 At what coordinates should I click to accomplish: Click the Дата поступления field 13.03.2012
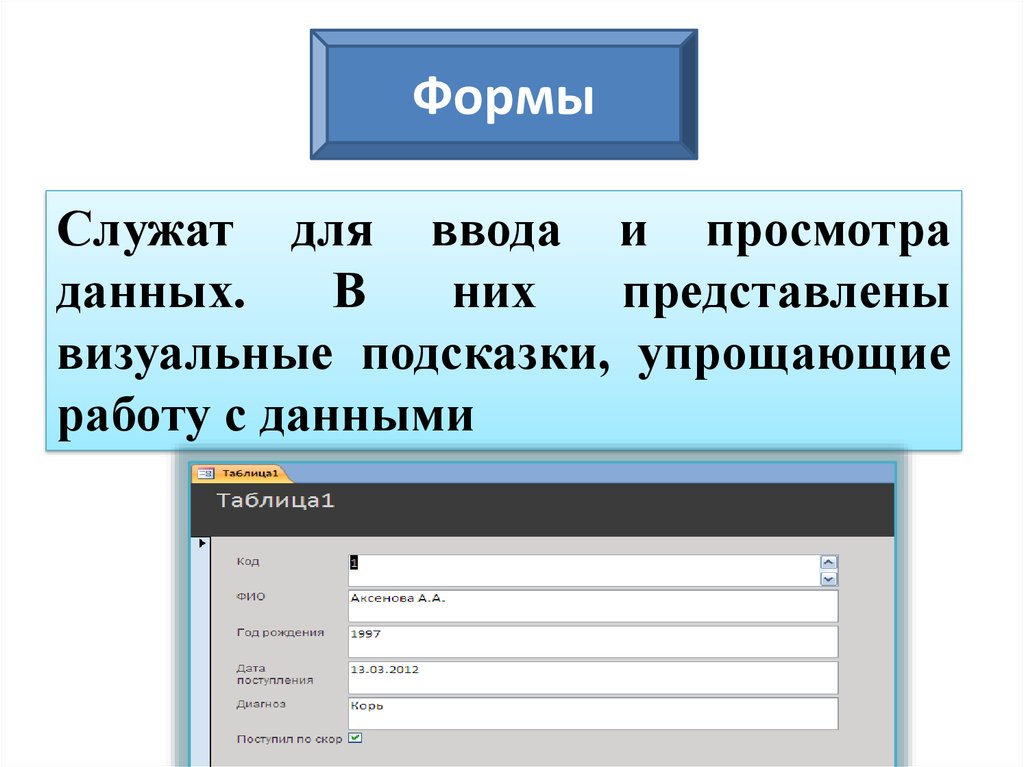tap(593, 677)
